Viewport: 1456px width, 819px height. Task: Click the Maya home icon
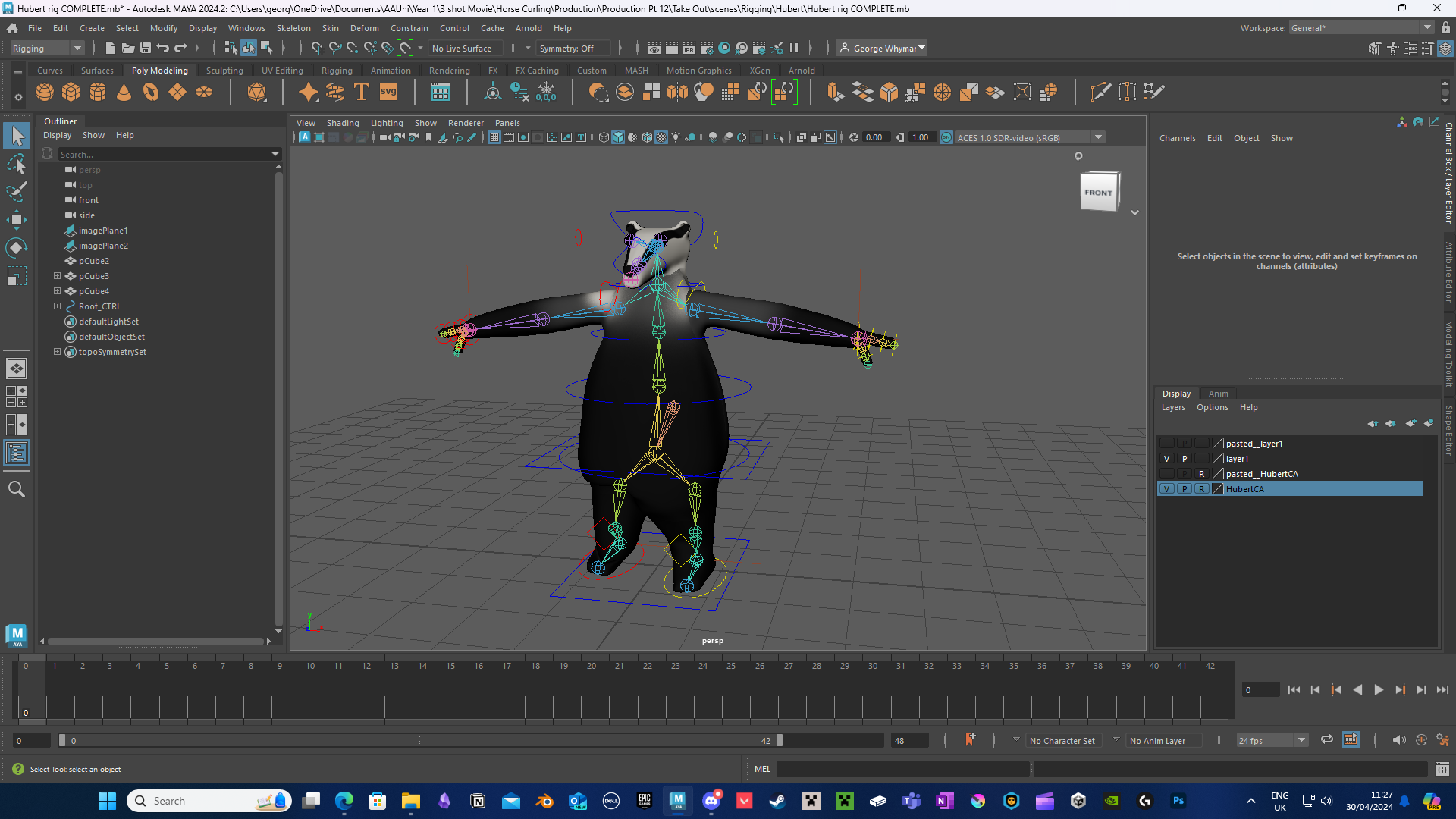click(x=12, y=28)
